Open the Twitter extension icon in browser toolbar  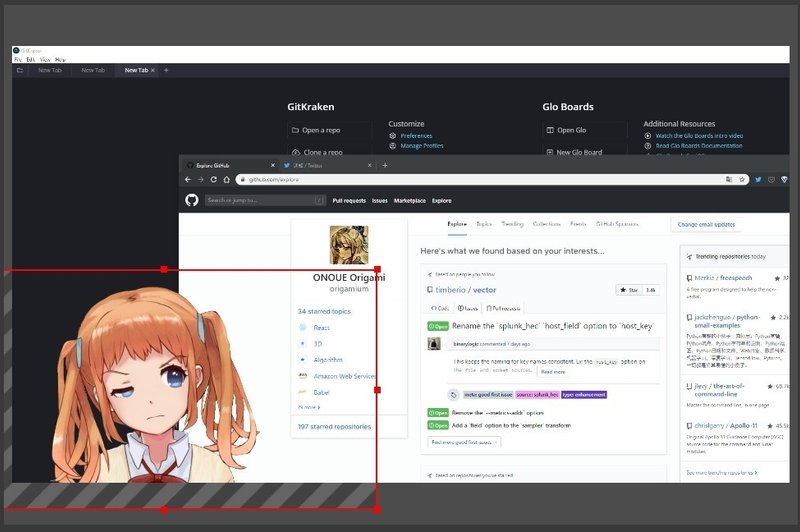758,180
